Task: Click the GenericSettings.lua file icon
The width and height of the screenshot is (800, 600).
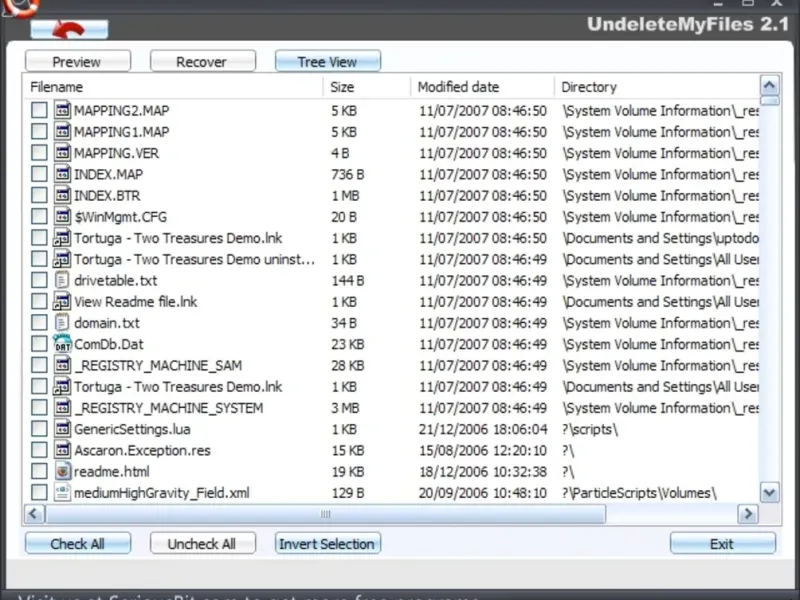Action: [x=62, y=429]
